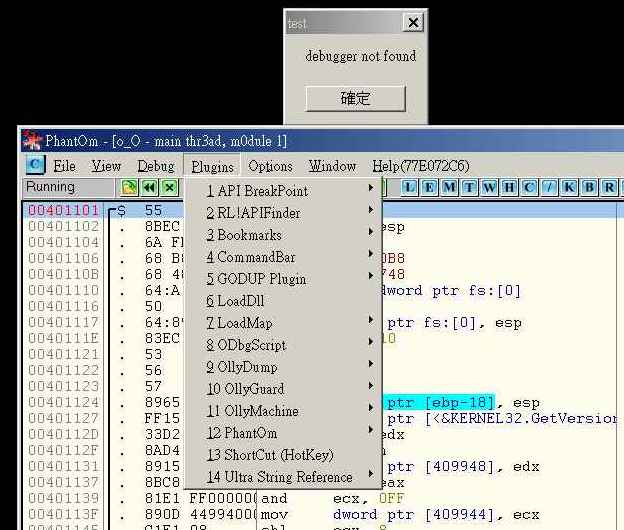Select disassembly row at address 0040110B

(x=64, y=274)
